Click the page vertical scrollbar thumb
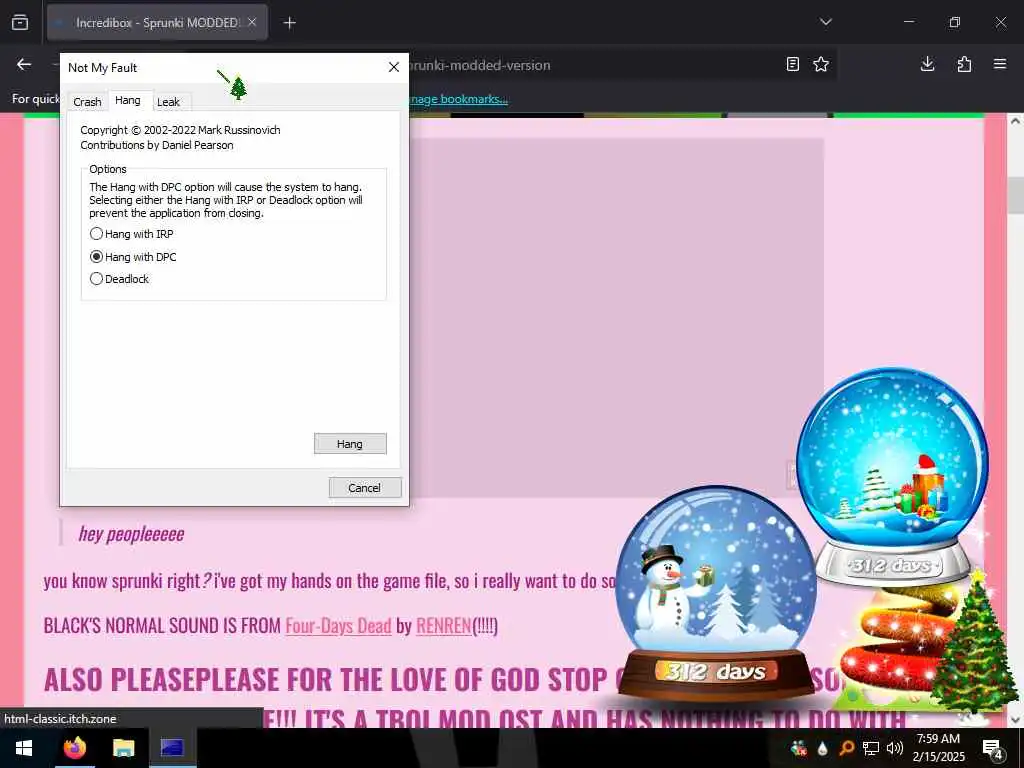The height and width of the screenshot is (768, 1024). tap(1016, 194)
